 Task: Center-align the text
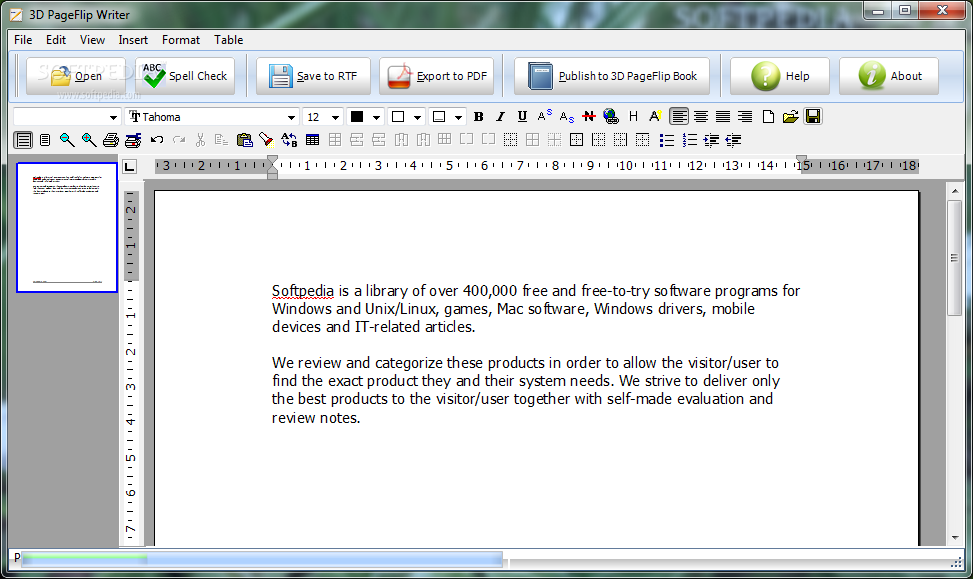[x=701, y=117]
